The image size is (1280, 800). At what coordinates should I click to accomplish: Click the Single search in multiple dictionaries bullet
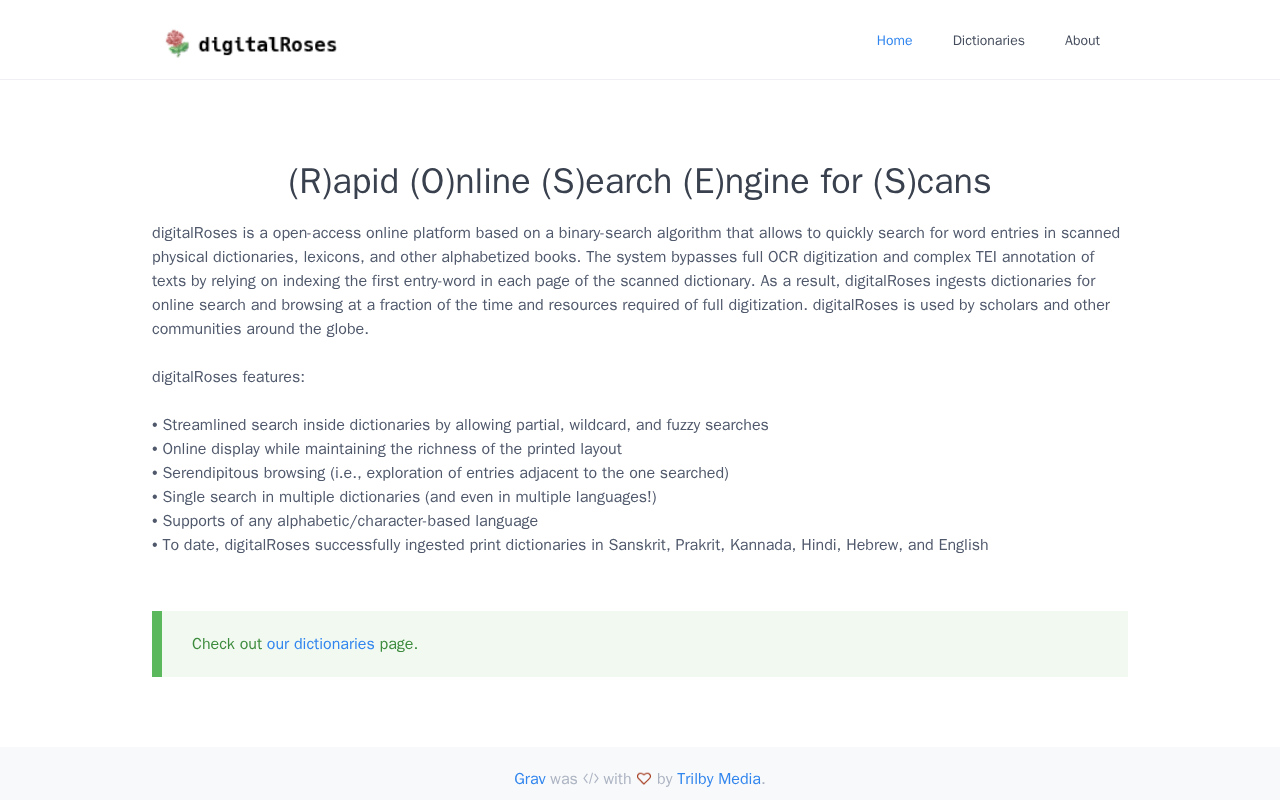tap(404, 497)
